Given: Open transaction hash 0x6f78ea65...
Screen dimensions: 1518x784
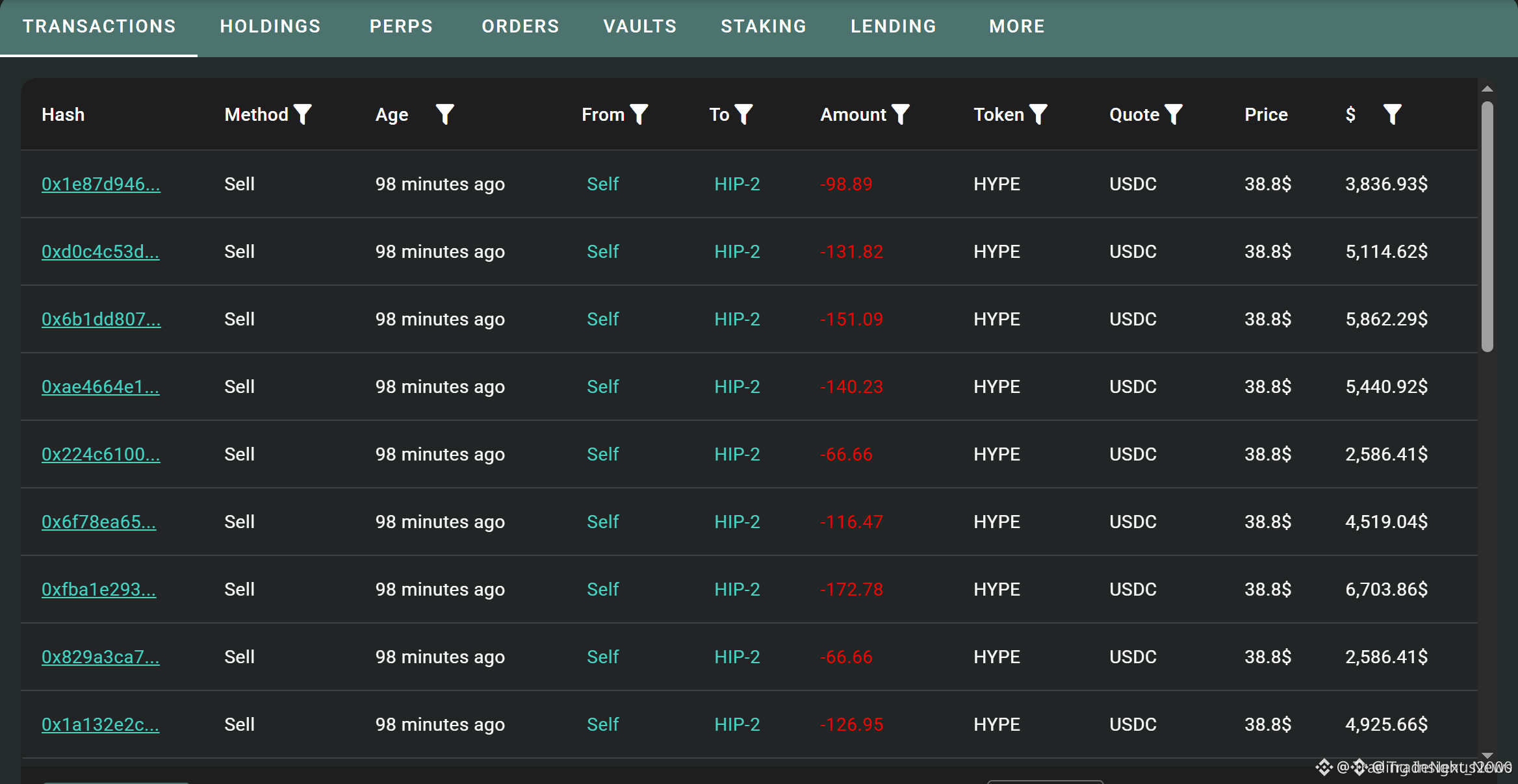Looking at the screenshot, I should pyautogui.click(x=99, y=522).
